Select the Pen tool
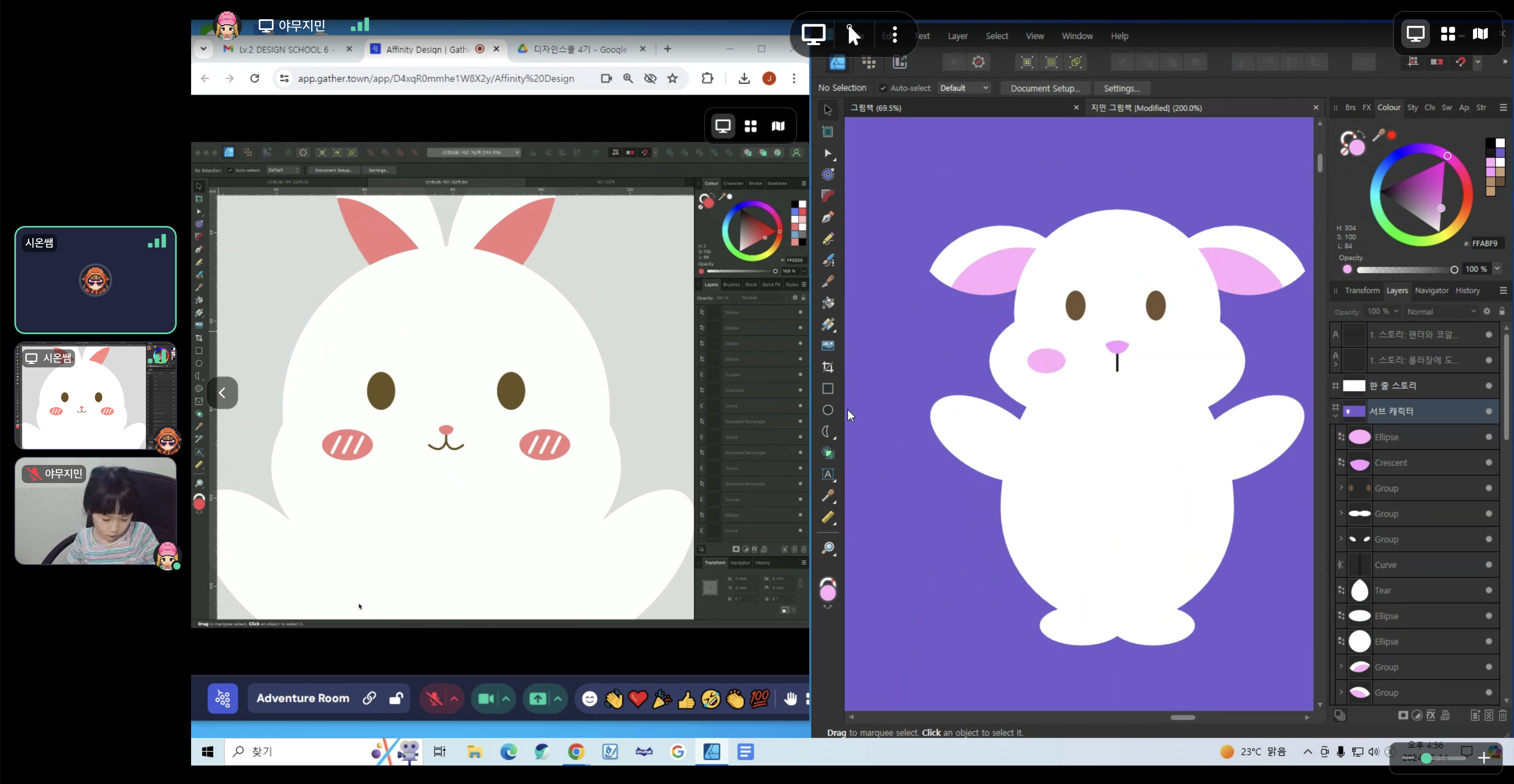1514x784 pixels. click(828, 217)
